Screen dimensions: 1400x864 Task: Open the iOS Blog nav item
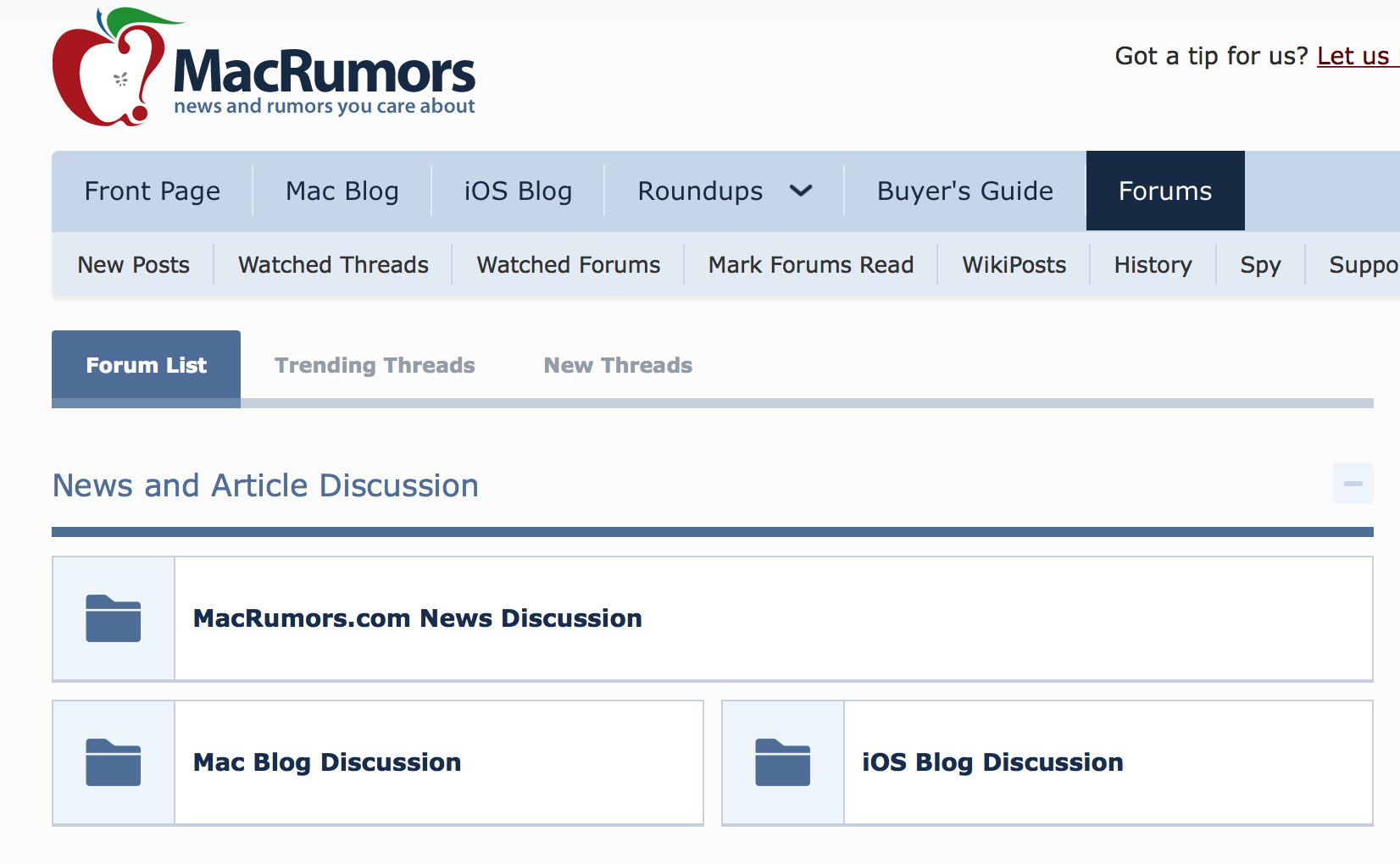pos(518,191)
